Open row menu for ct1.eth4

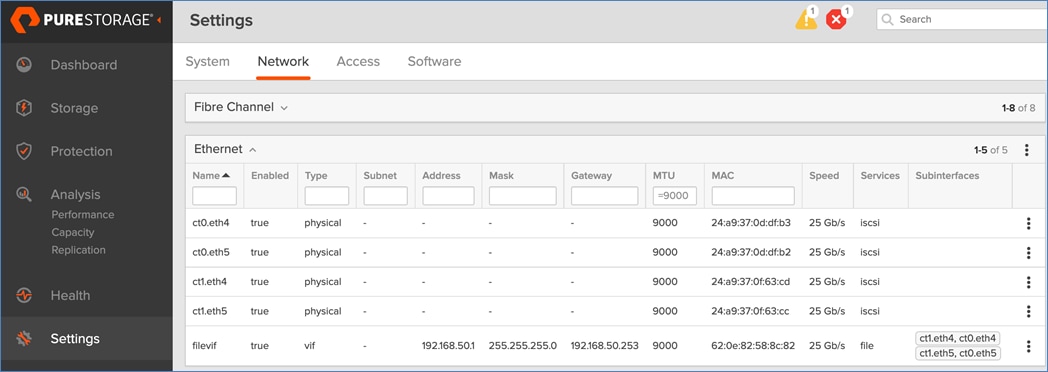pos(1028,282)
